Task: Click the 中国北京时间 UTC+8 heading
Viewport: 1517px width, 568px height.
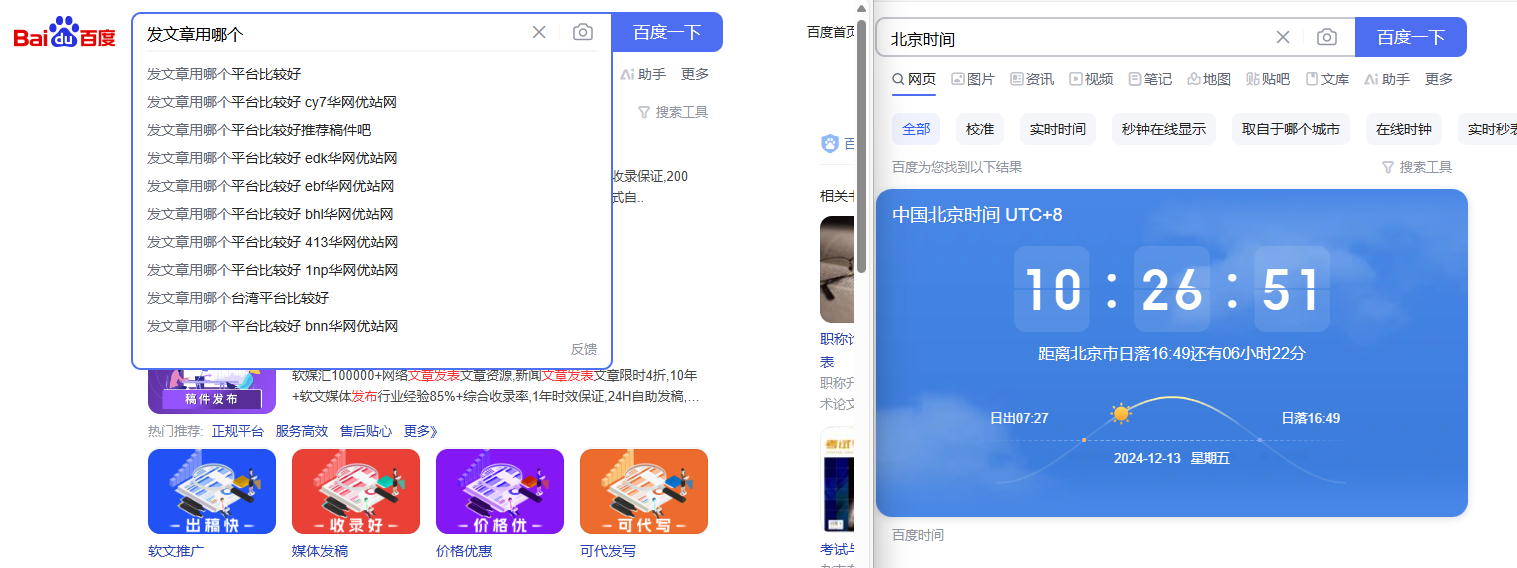Action: click(977, 215)
